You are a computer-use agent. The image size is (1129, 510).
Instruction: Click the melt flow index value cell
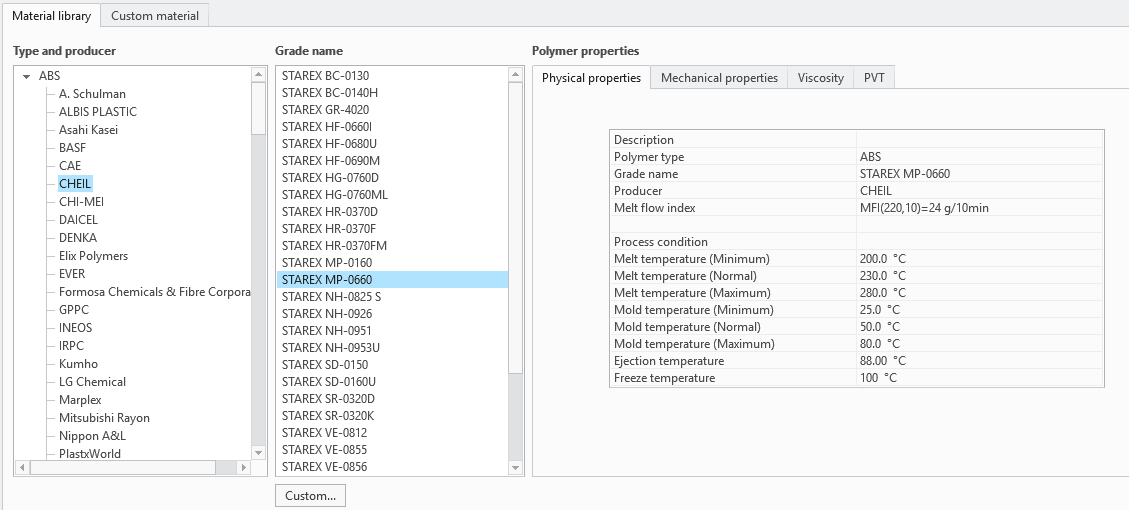(x=979, y=207)
